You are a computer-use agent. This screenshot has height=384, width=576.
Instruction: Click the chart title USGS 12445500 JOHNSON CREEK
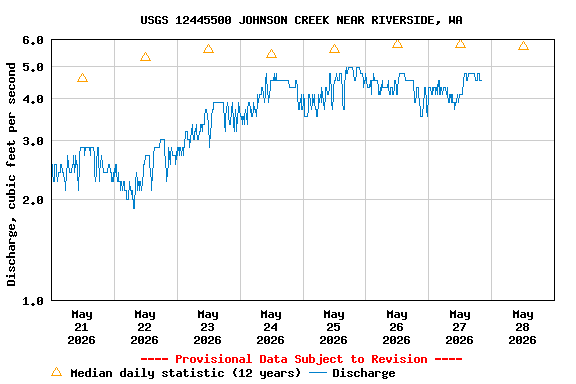(301, 20)
